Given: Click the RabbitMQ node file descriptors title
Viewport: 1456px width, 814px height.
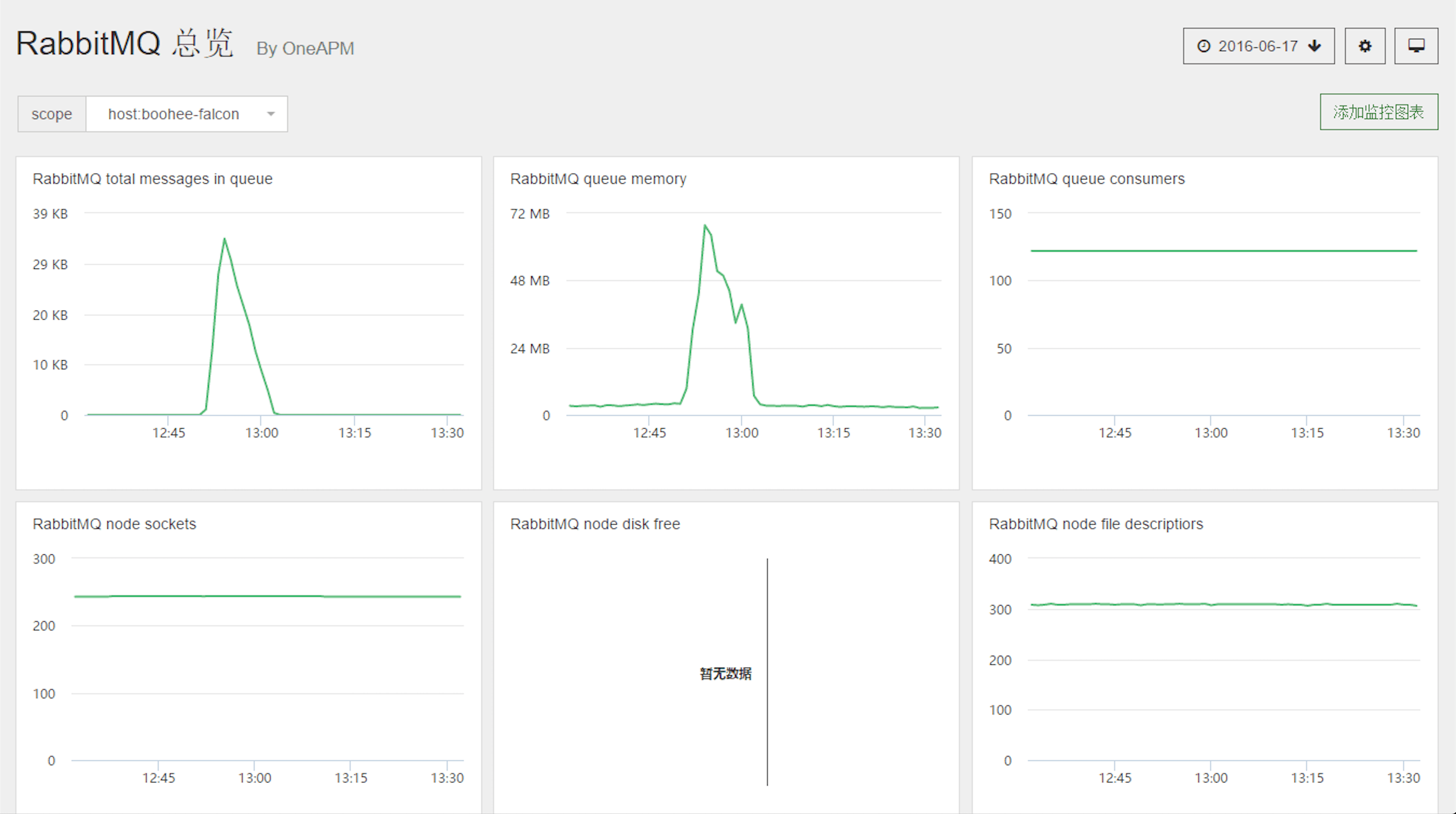Looking at the screenshot, I should (x=1096, y=524).
